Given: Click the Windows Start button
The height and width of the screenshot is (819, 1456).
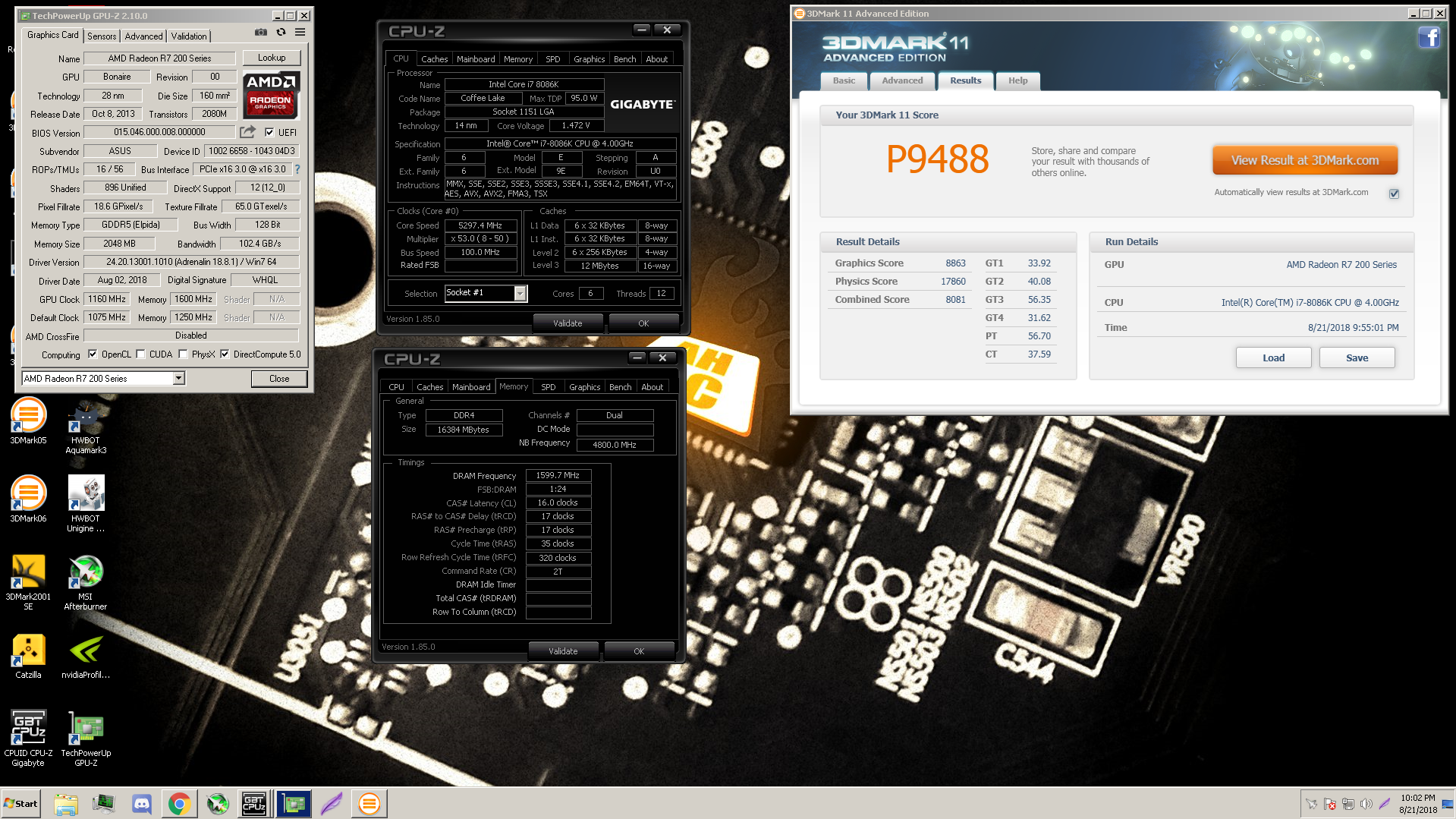Looking at the screenshot, I should [x=21, y=804].
